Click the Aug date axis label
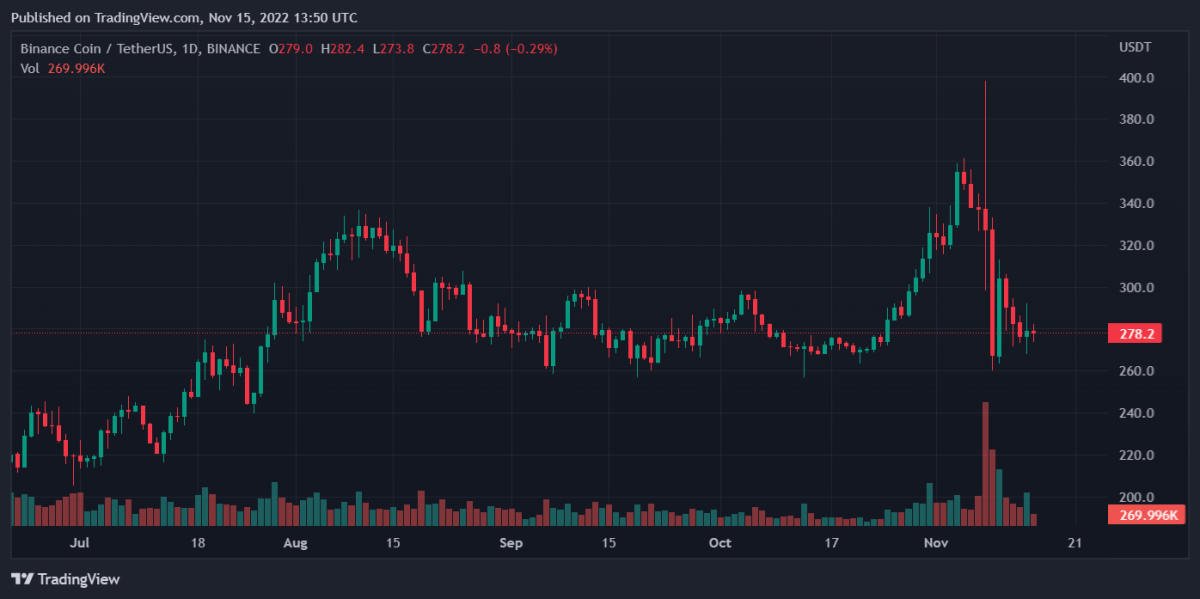The image size is (1200, 599). point(295,543)
